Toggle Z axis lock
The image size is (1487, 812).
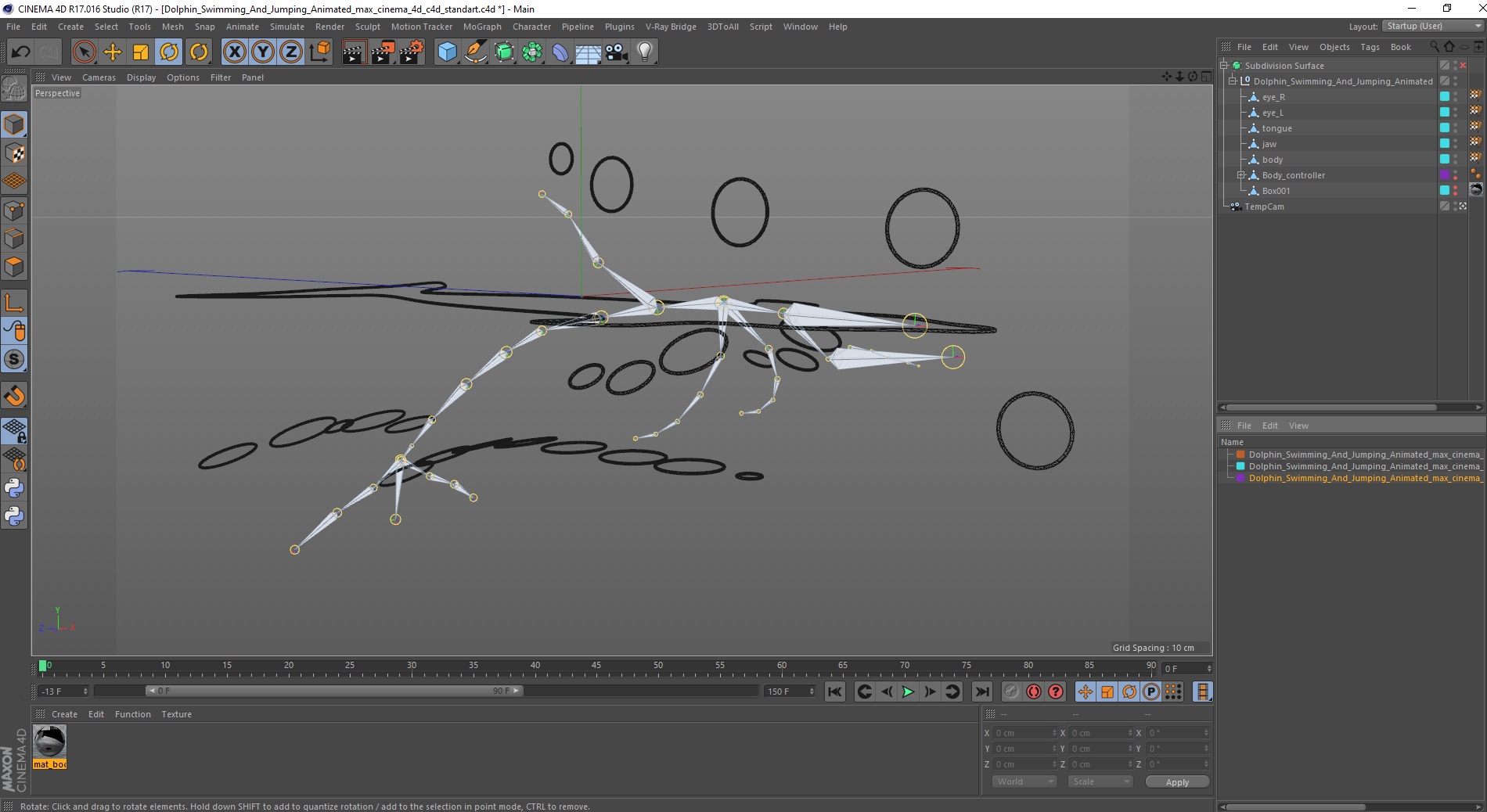291,52
